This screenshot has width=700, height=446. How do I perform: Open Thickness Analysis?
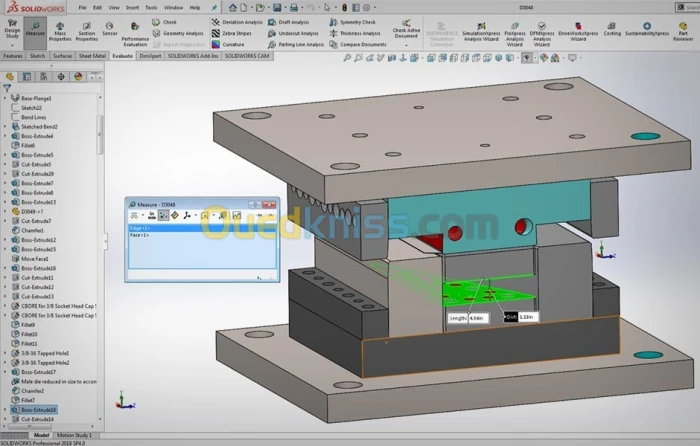[354, 33]
